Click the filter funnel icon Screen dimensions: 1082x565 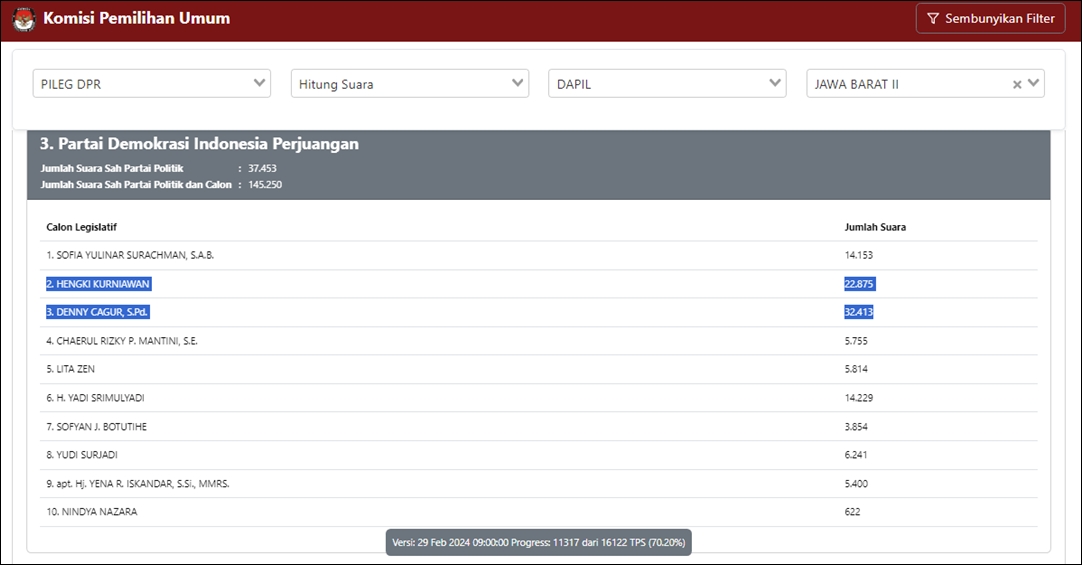(x=932, y=19)
